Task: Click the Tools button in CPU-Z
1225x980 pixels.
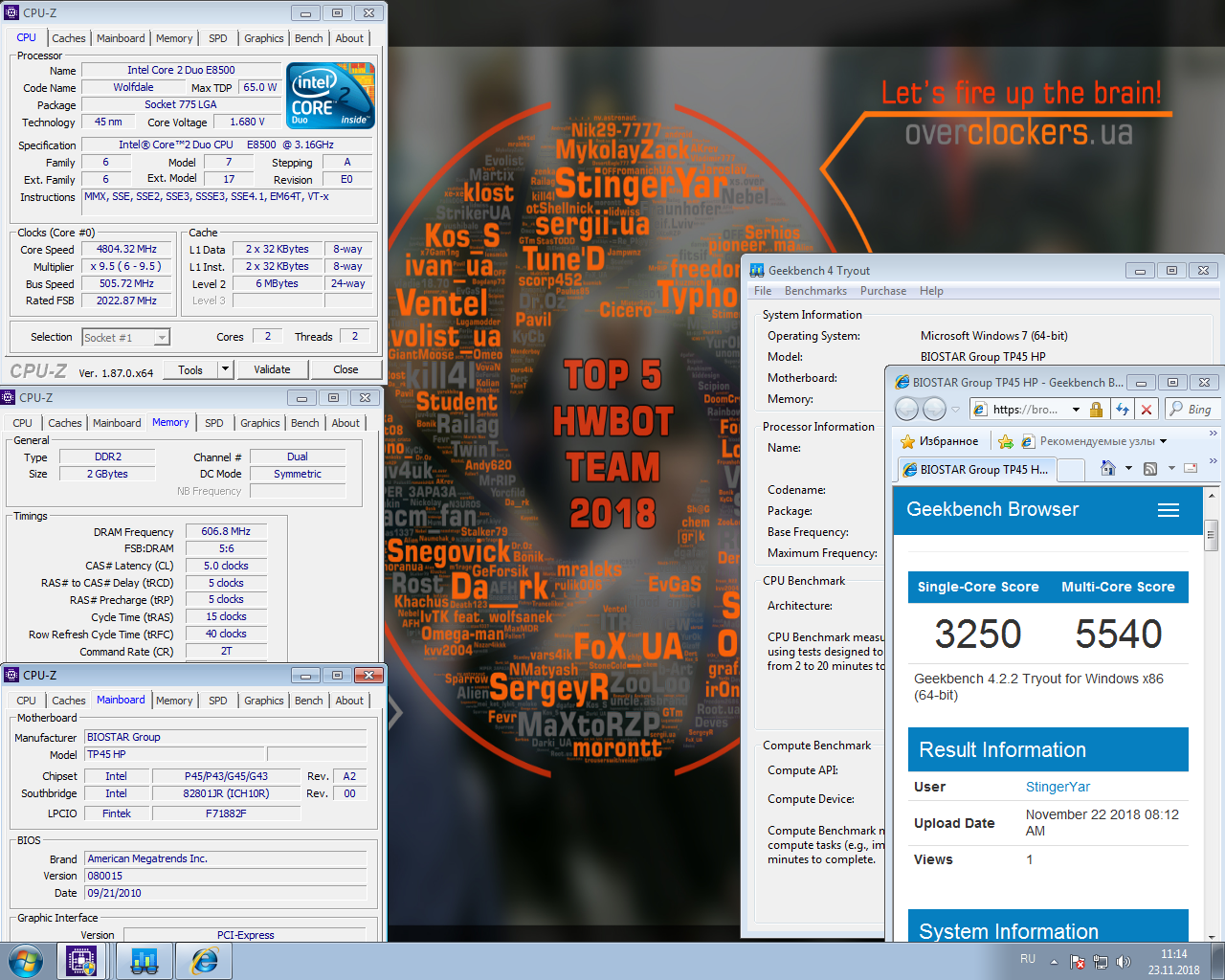Action: point(190,369)
